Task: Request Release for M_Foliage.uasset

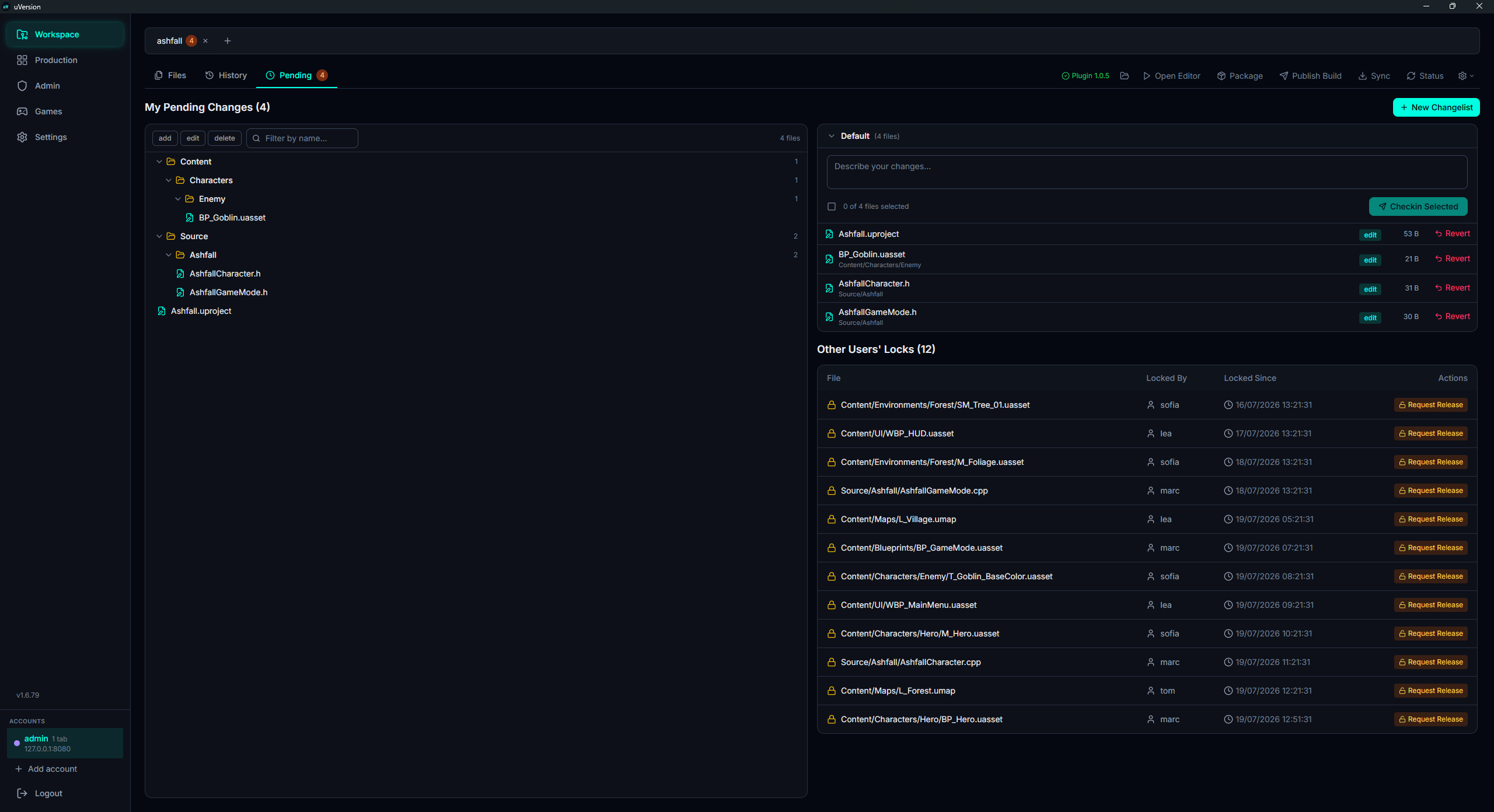Action: pyautogui.click(x=1431, y=462)
